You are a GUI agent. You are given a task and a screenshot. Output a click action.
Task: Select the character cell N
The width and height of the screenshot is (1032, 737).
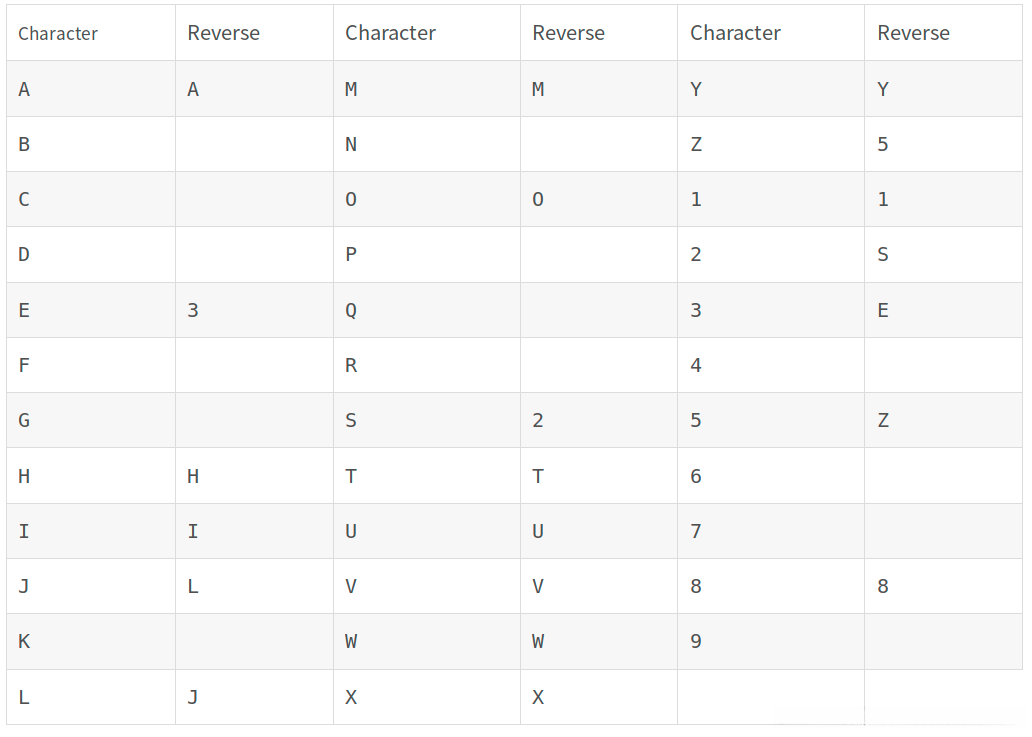tap(351, 144)
